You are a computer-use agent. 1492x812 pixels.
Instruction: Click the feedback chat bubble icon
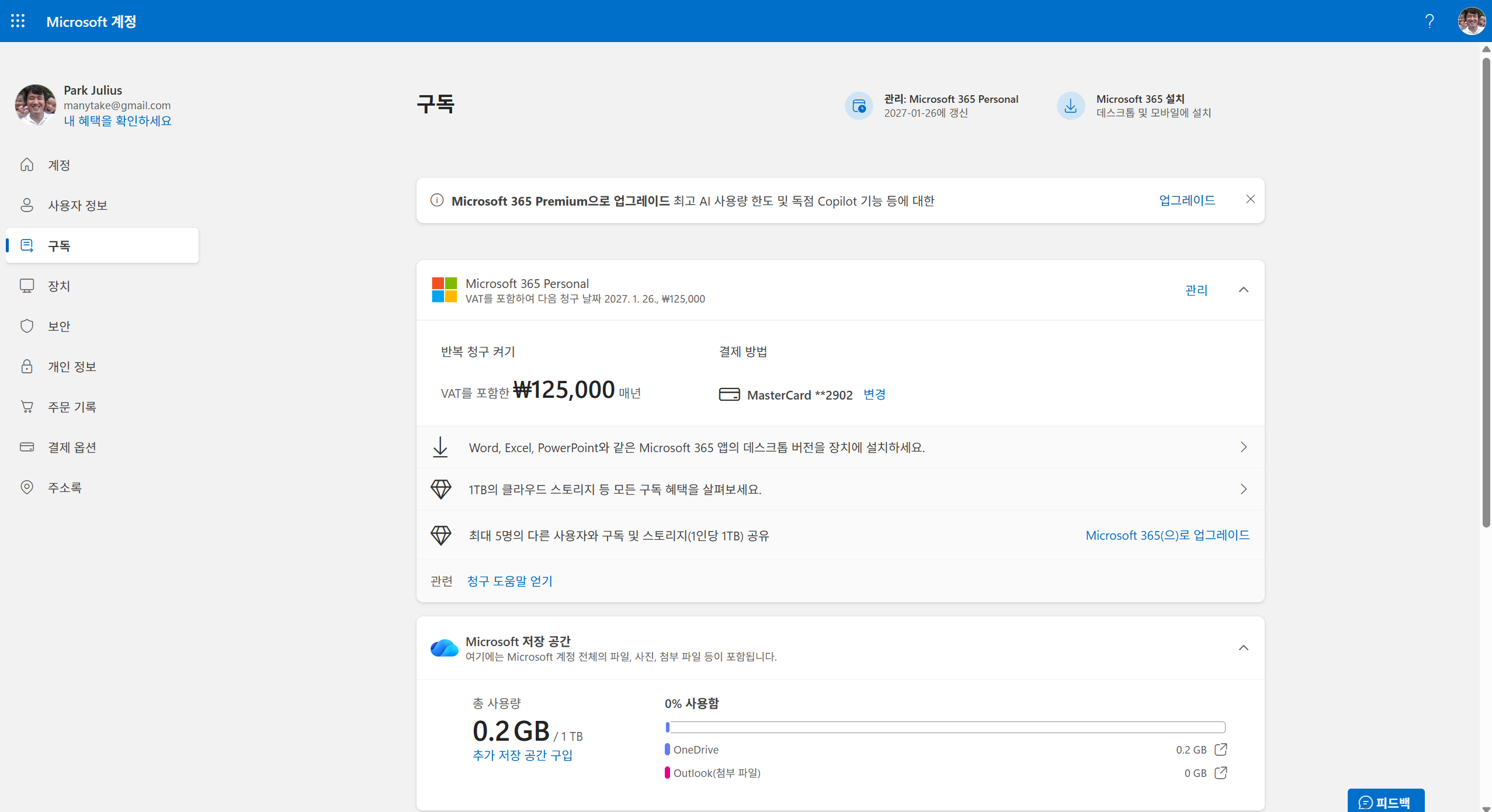(1365, 803)
